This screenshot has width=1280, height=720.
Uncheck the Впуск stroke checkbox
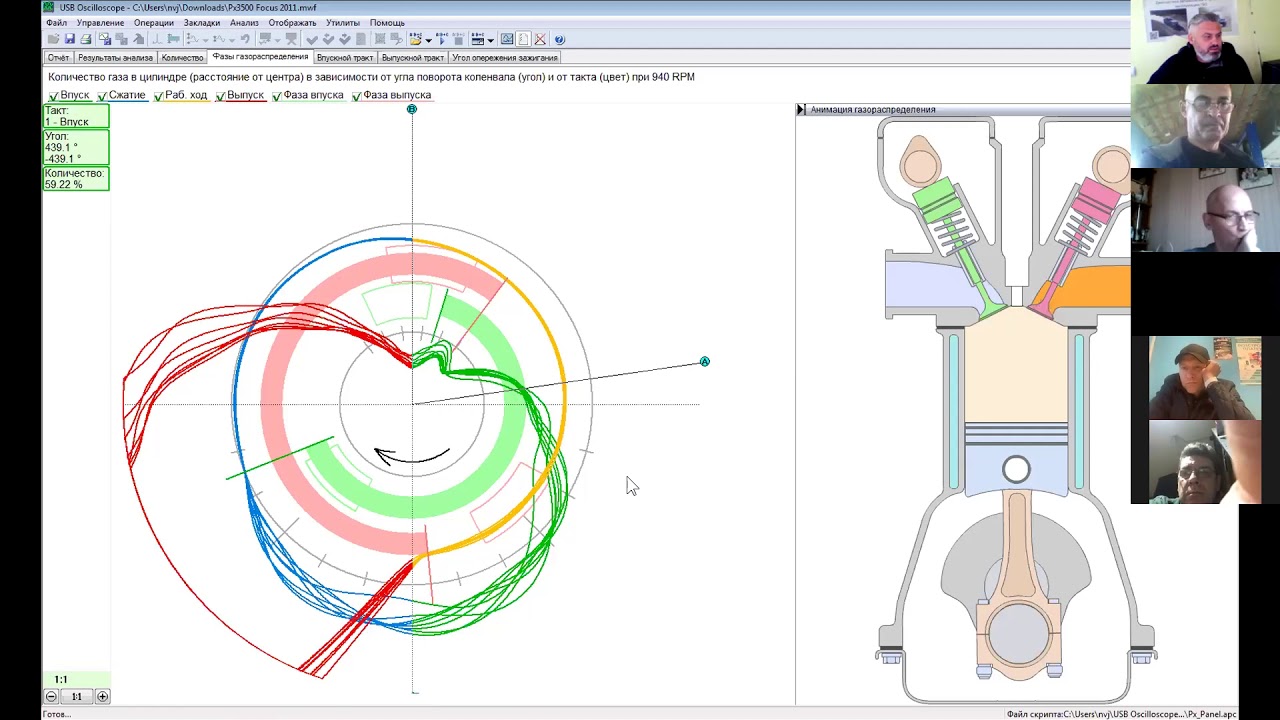pyautogui.click(x=53, y=96)
